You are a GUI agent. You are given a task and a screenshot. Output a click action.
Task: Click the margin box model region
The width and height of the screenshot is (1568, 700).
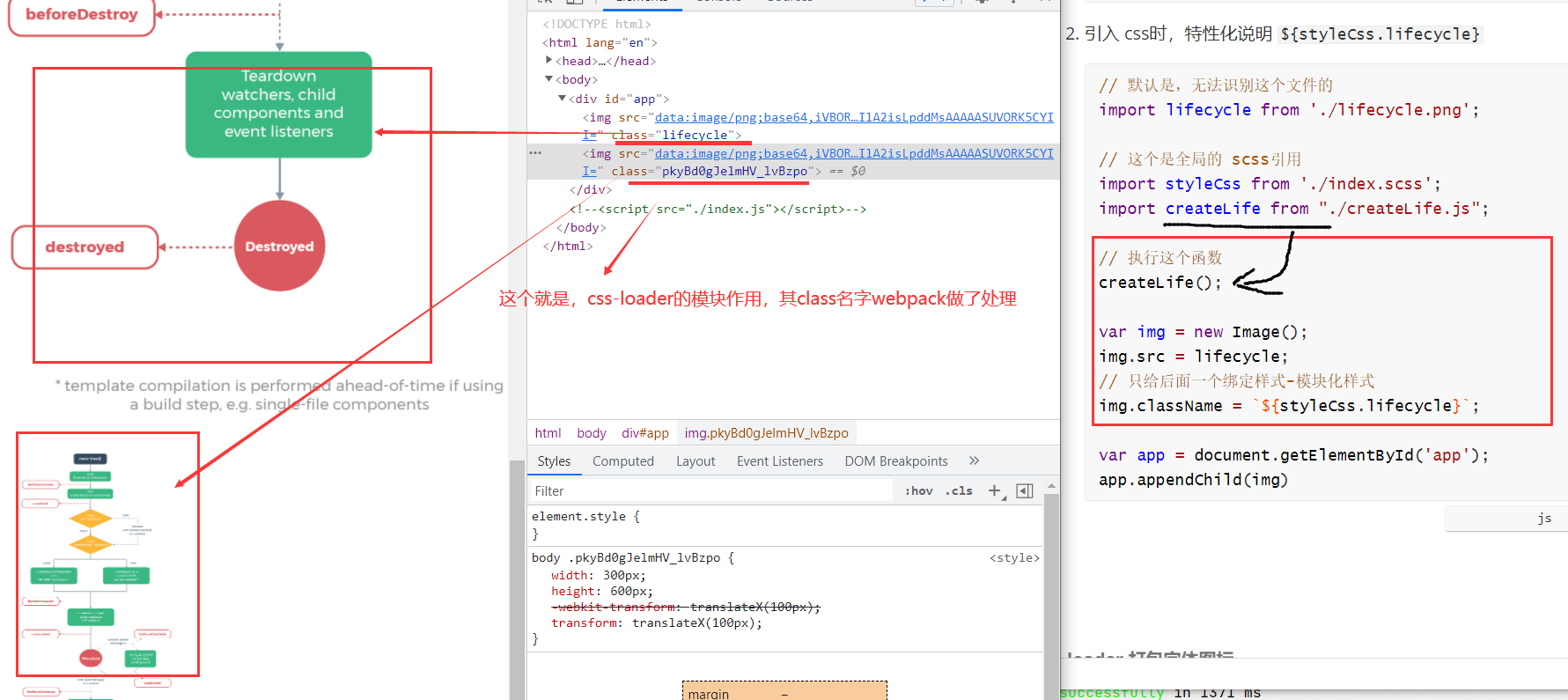click(784, 691)
